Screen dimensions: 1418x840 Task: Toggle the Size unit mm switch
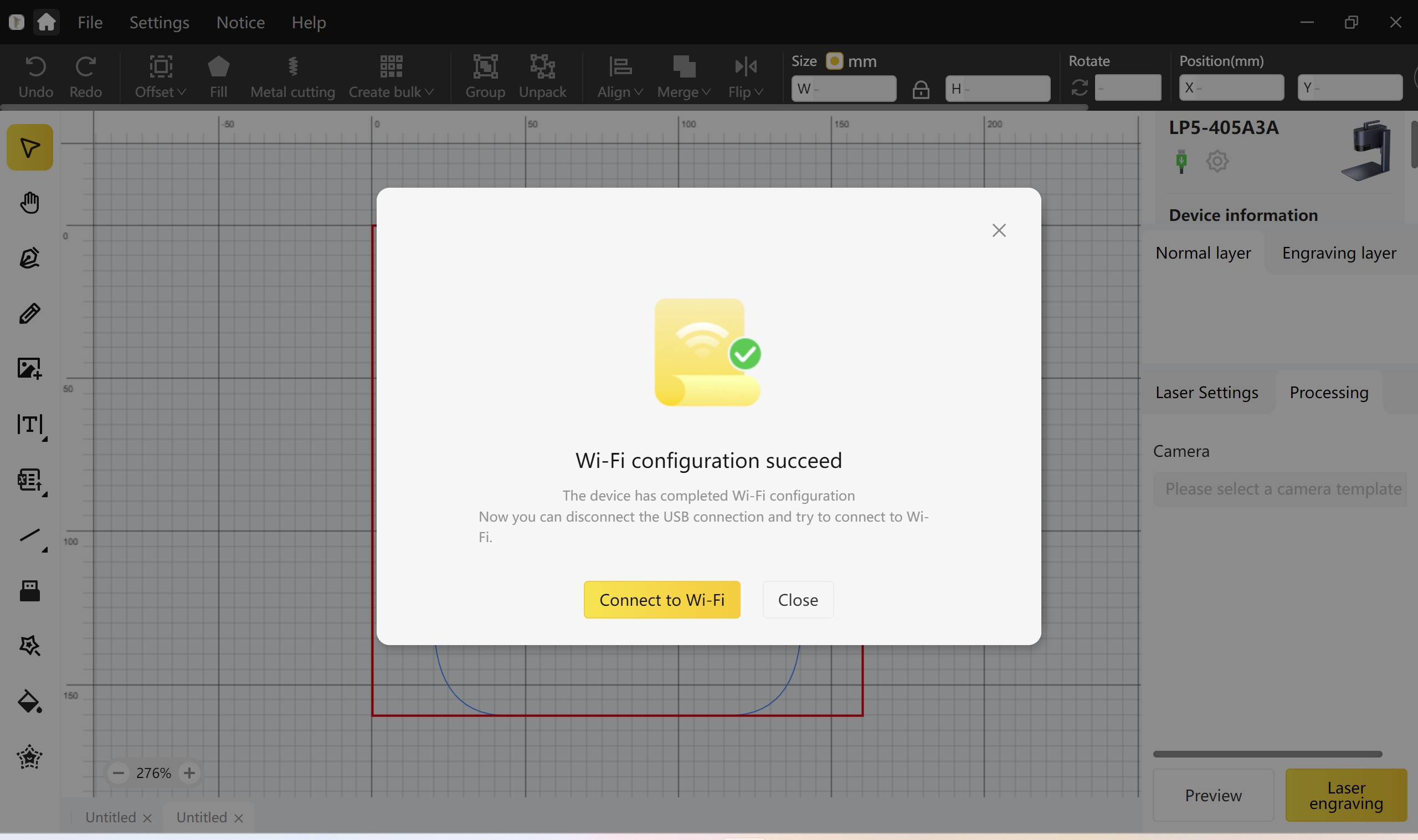tap(834, 61)
